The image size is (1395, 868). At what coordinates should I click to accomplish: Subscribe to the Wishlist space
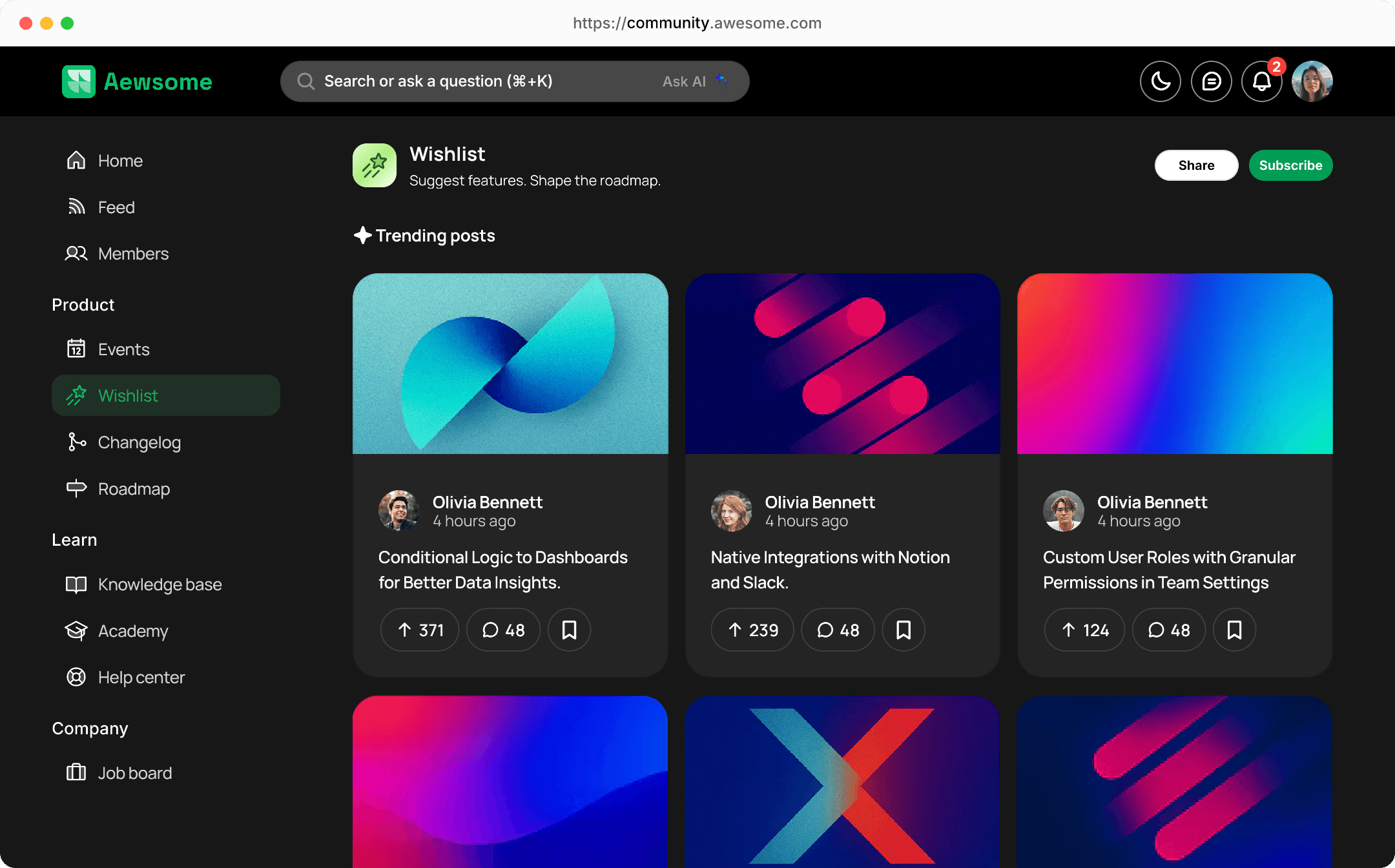coord(1290,165)
